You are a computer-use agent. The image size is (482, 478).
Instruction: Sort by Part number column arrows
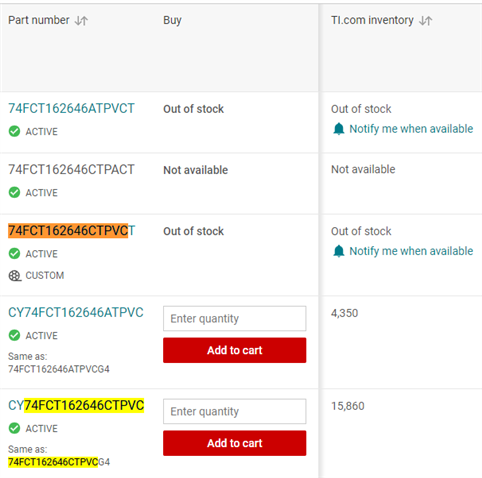click(x=81, y=21)
